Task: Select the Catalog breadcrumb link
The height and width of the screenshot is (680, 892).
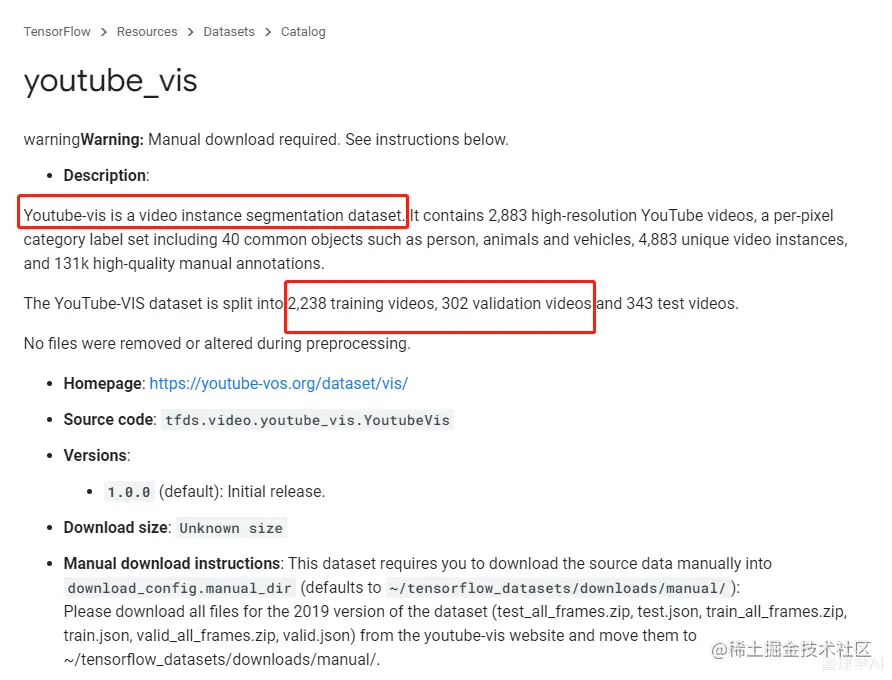Action: 303,32
